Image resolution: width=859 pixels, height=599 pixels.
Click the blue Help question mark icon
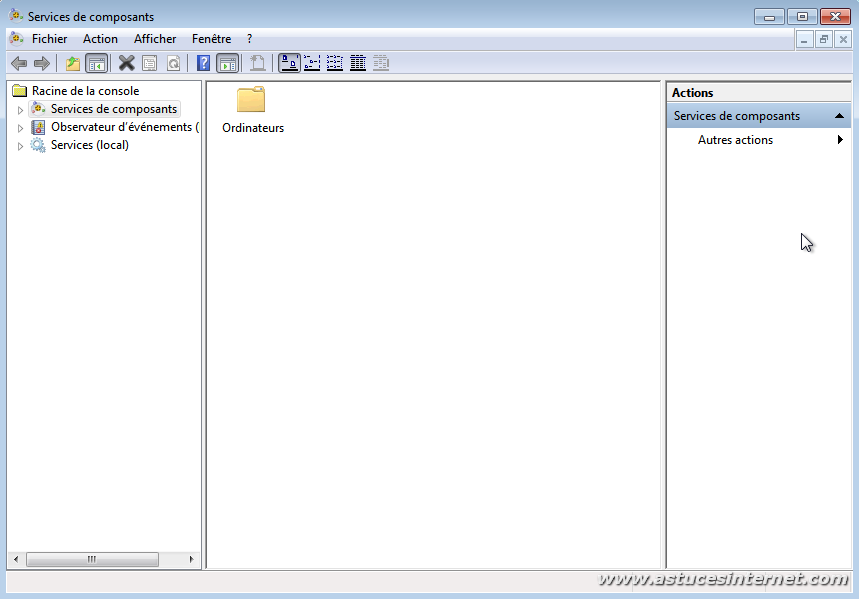click(x=204, y=63)
